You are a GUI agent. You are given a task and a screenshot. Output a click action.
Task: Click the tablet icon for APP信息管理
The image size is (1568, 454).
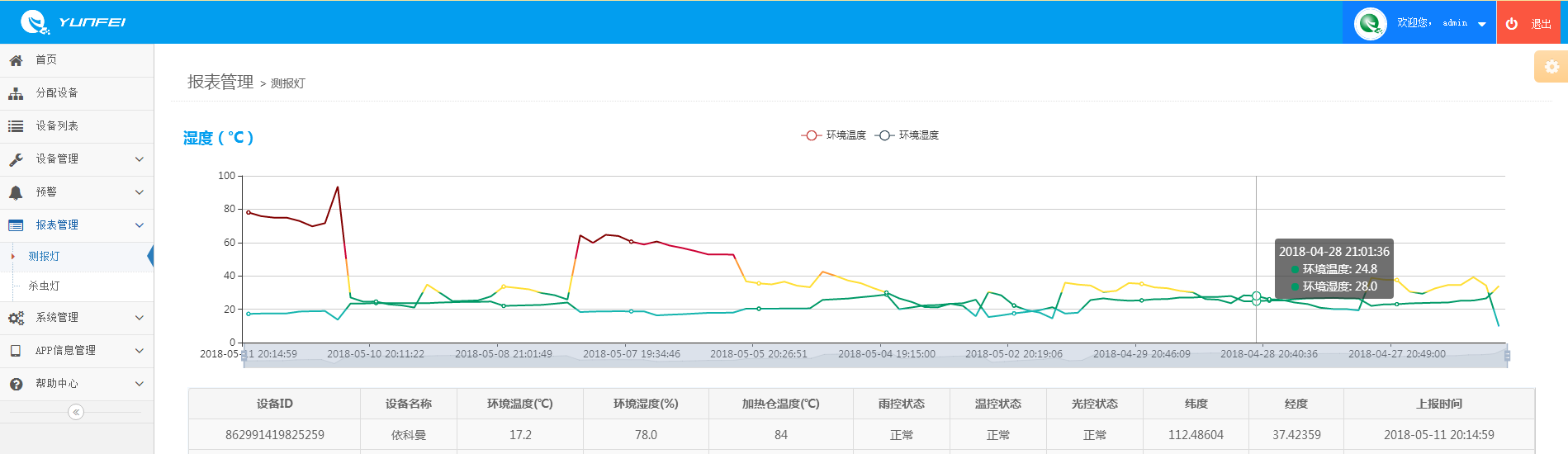pos(16,351)
